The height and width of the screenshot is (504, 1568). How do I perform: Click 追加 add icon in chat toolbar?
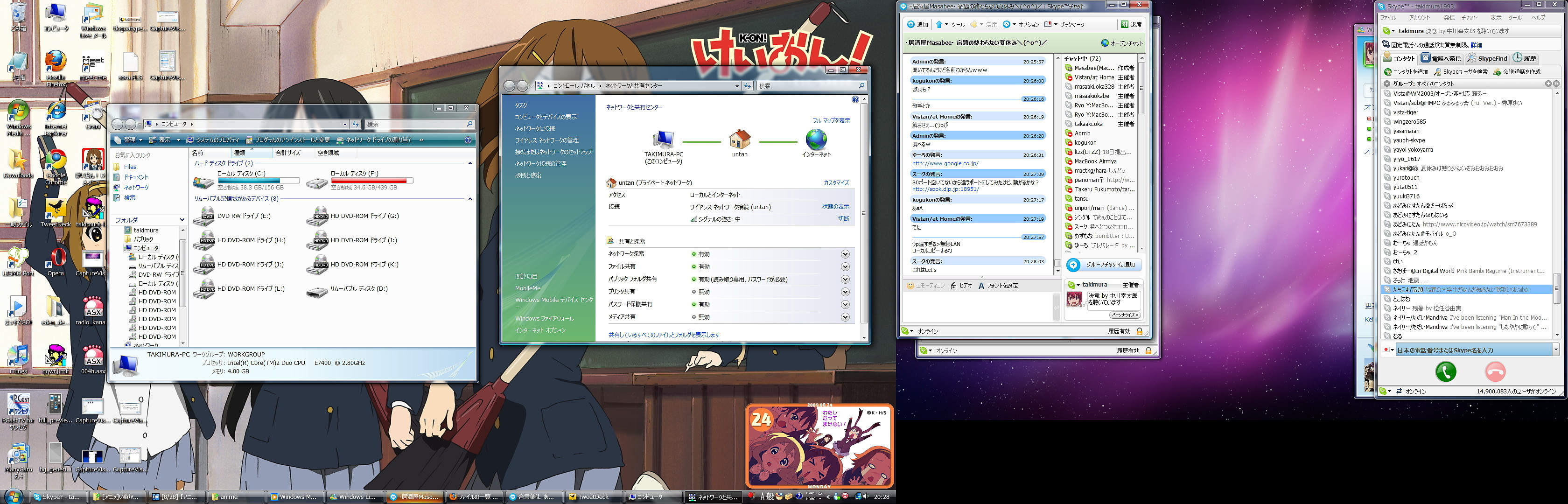(x=910, y=24)
